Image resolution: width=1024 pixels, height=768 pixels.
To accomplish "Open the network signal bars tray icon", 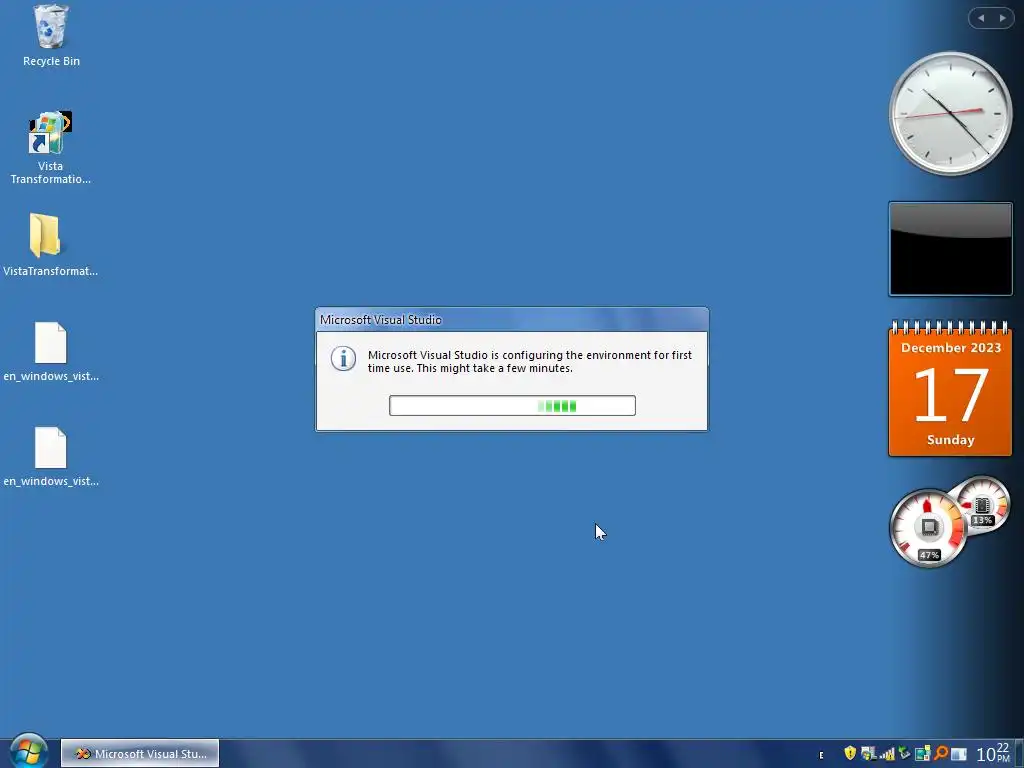I will pyautogui.click(x=887, y=754).
